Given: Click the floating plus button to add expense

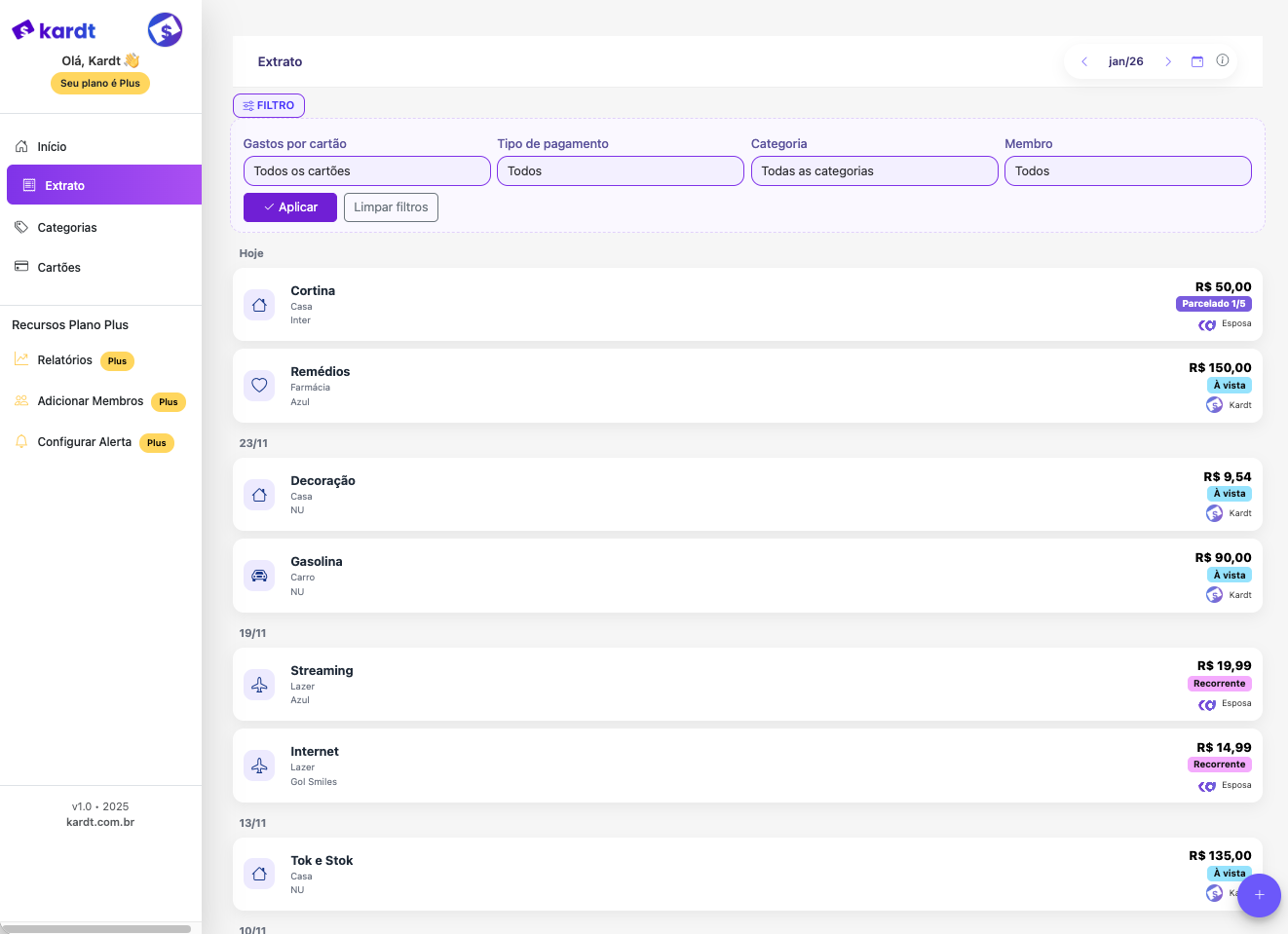Looking at the screenshot, I should (1258, 895).
